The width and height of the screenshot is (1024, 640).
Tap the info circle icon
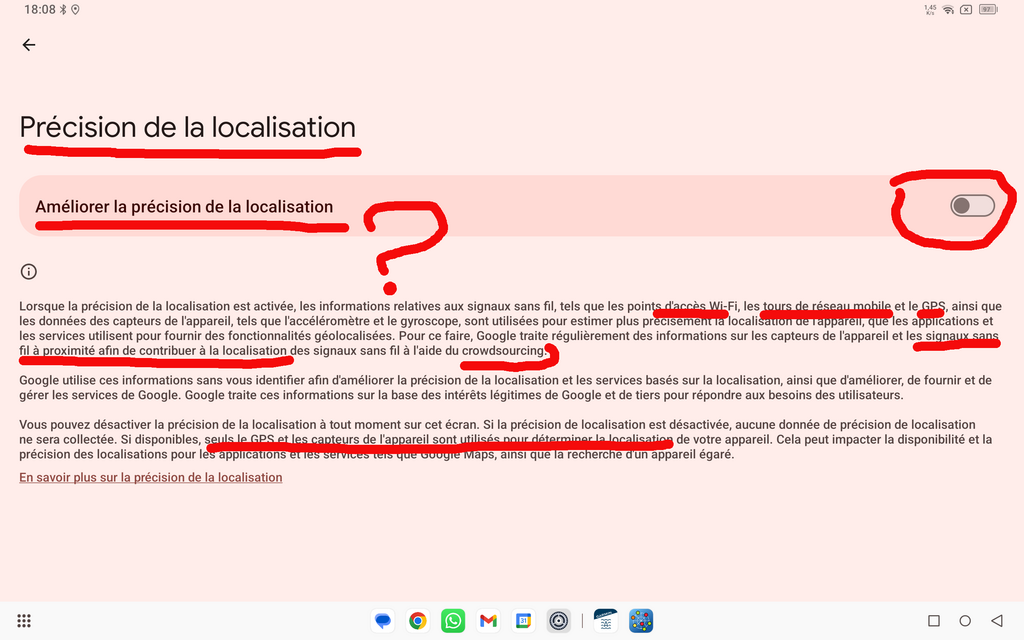coord(29,271)
